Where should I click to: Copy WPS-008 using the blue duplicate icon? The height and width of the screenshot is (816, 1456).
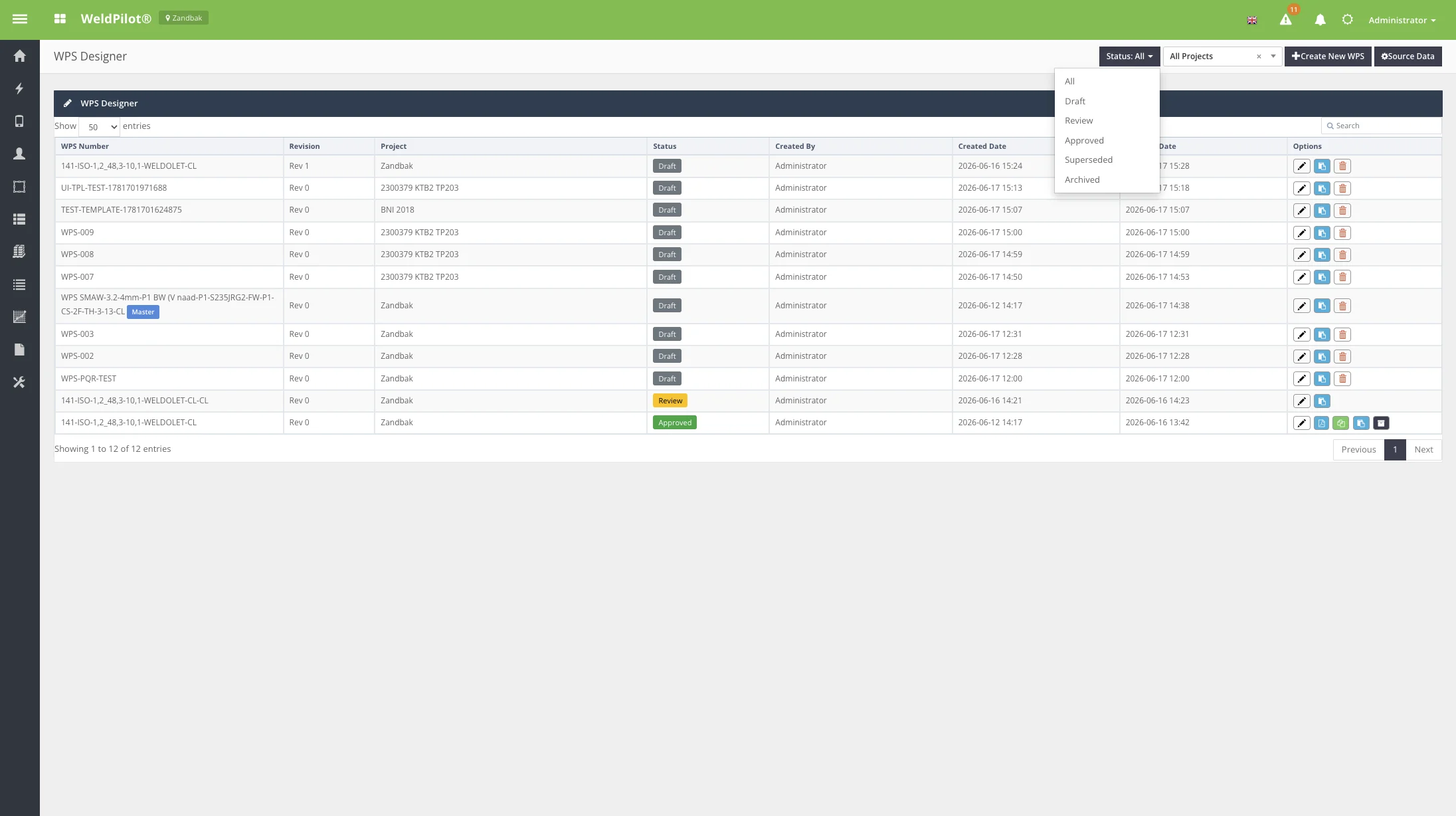(1322, 255)
